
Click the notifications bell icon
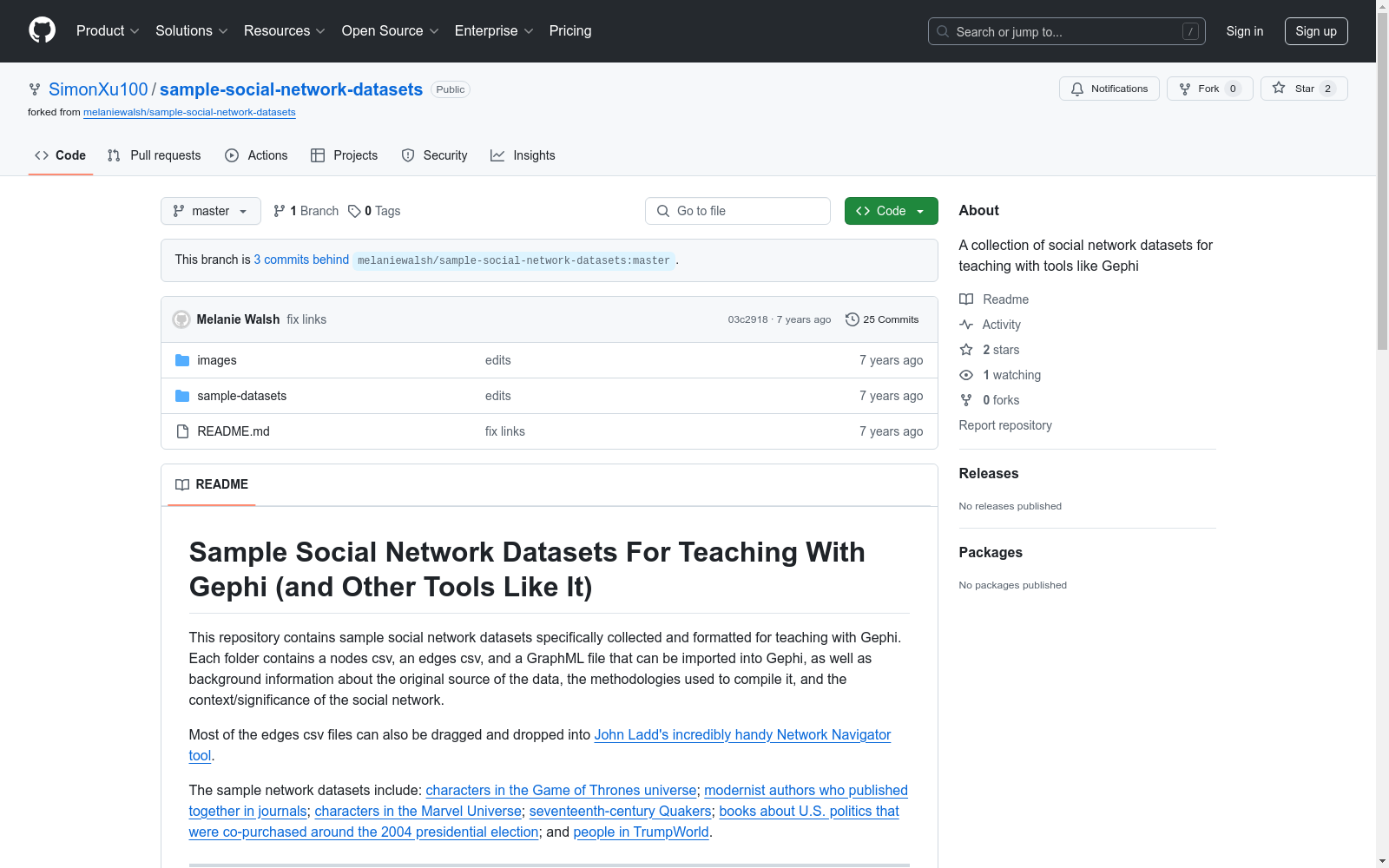1077,89
